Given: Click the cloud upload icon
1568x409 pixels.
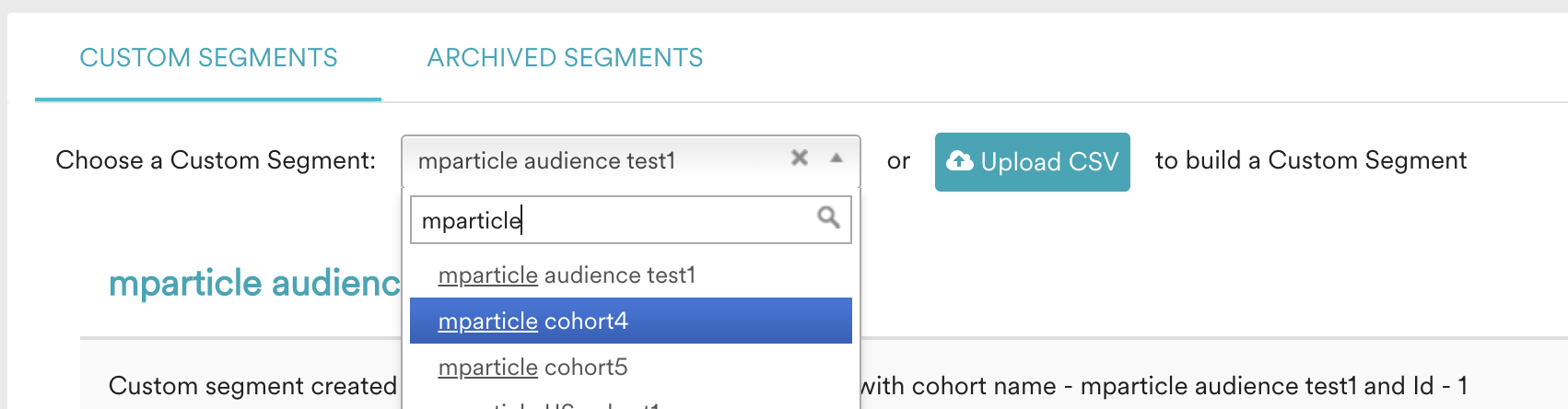Looking at the screenshot, I should tap(960, 161).
